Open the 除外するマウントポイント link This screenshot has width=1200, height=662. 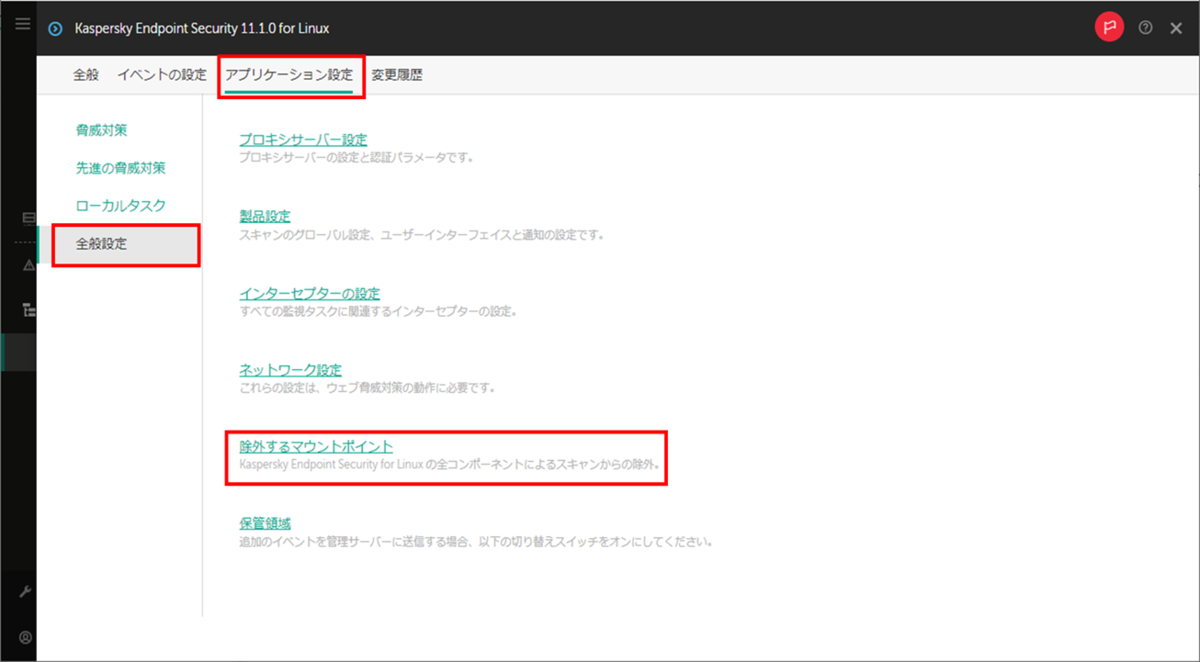click(x=317, y=446)
